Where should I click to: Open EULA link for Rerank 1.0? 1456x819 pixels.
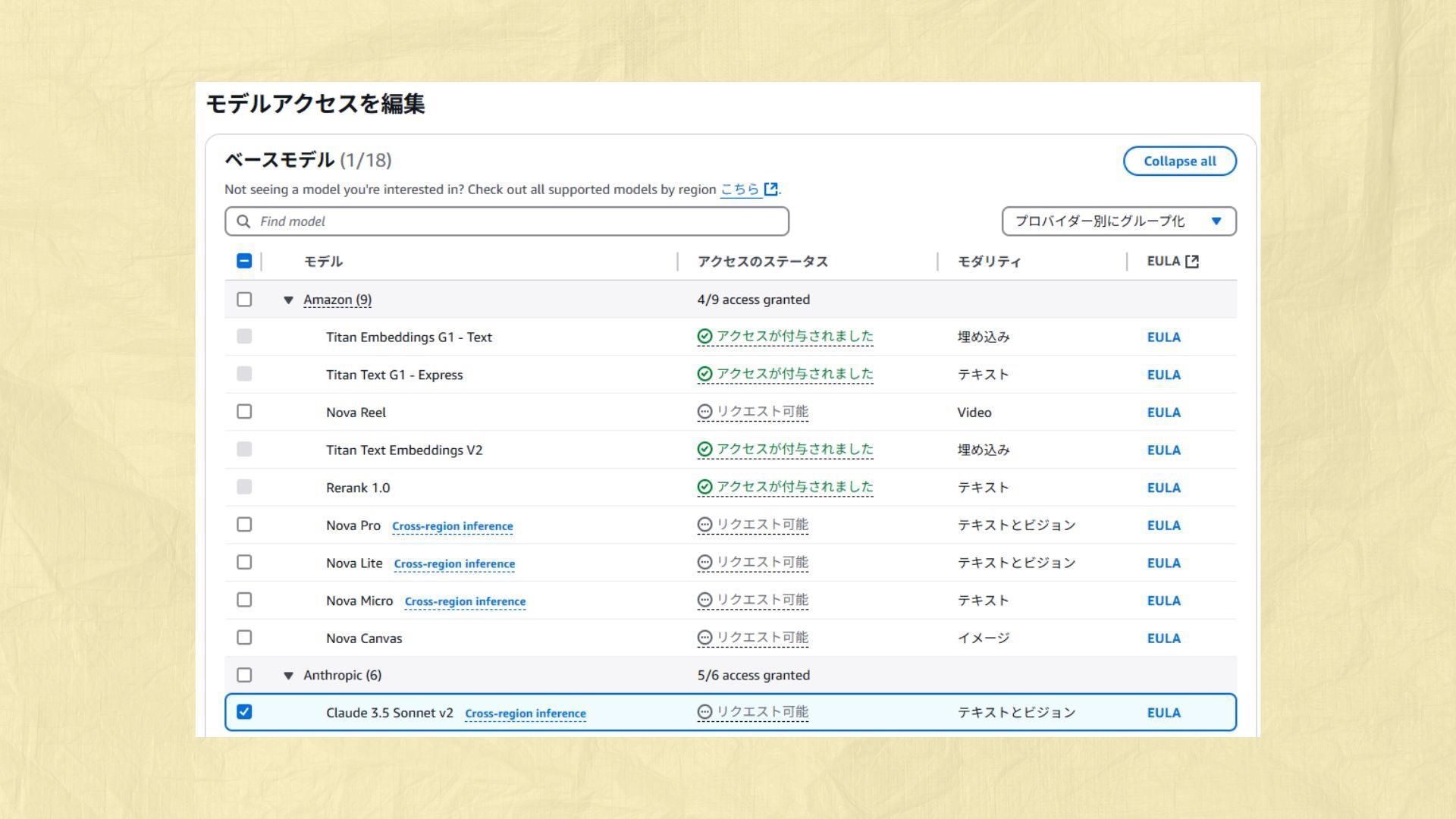pos(1164,488)
